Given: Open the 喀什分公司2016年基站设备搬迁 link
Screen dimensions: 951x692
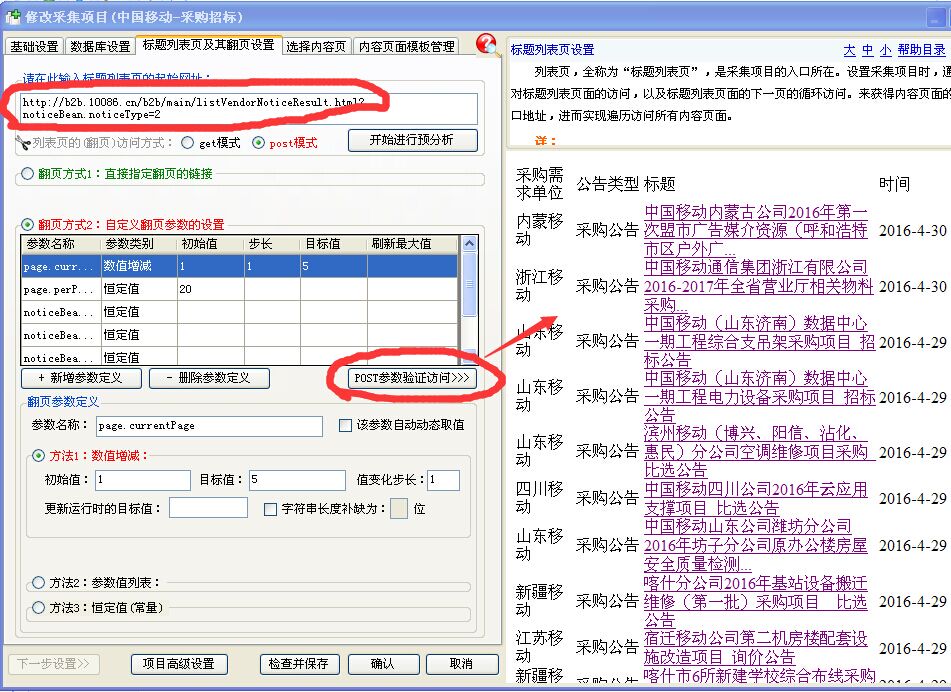Looking at the screenshot, I should tap(756, 601).
